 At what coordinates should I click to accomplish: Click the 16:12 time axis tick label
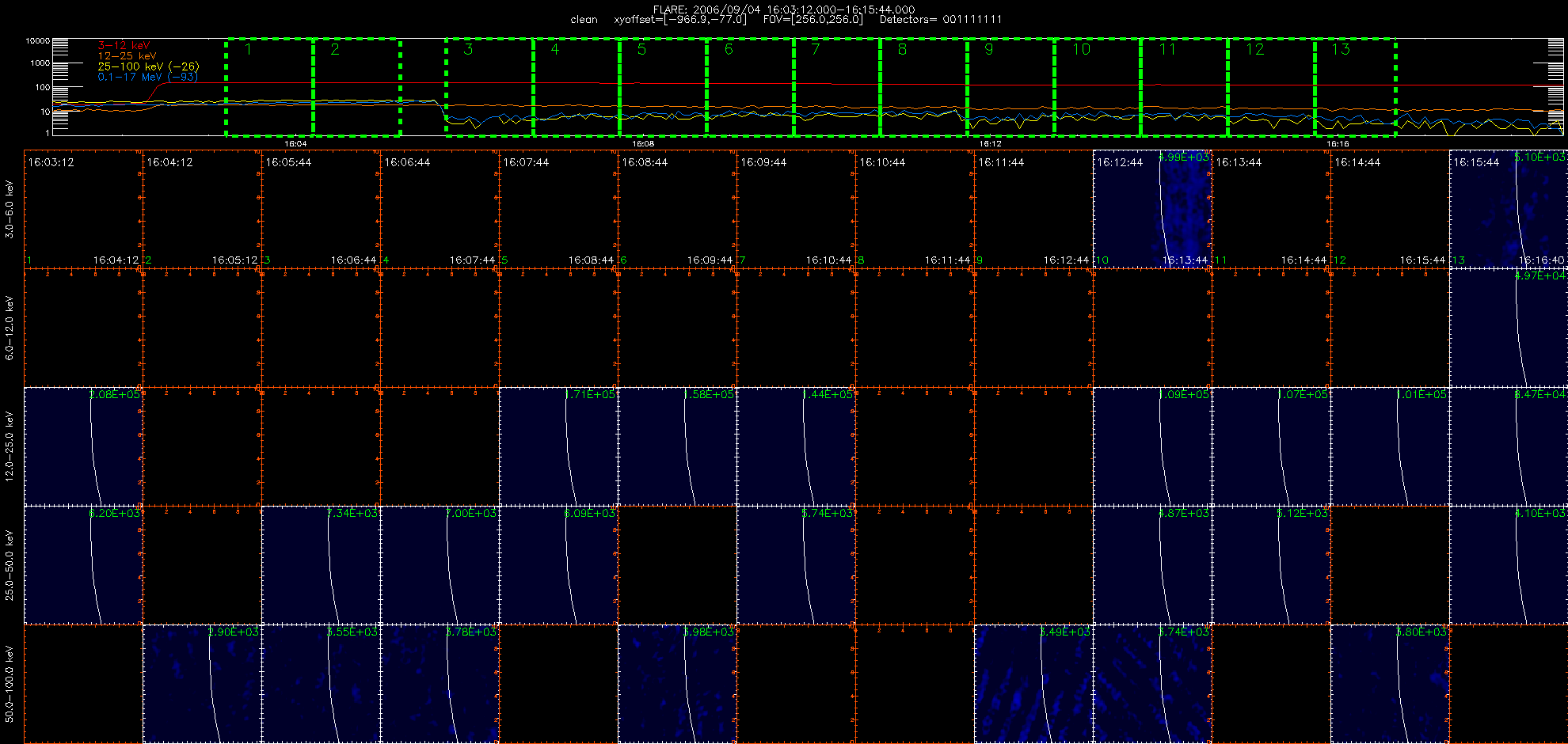pos(991,144)
